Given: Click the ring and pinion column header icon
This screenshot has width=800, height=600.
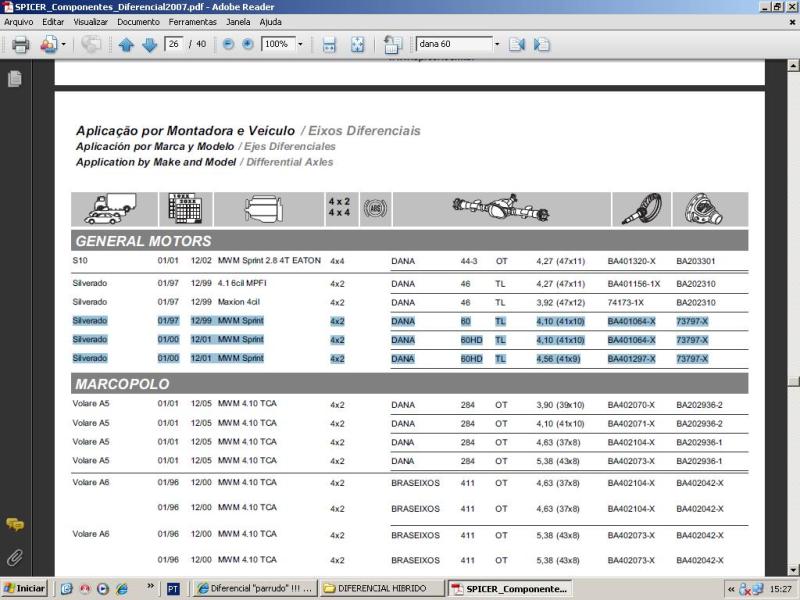Looking at the screenshot, I should pyautogui.click(x=642, y=209).
